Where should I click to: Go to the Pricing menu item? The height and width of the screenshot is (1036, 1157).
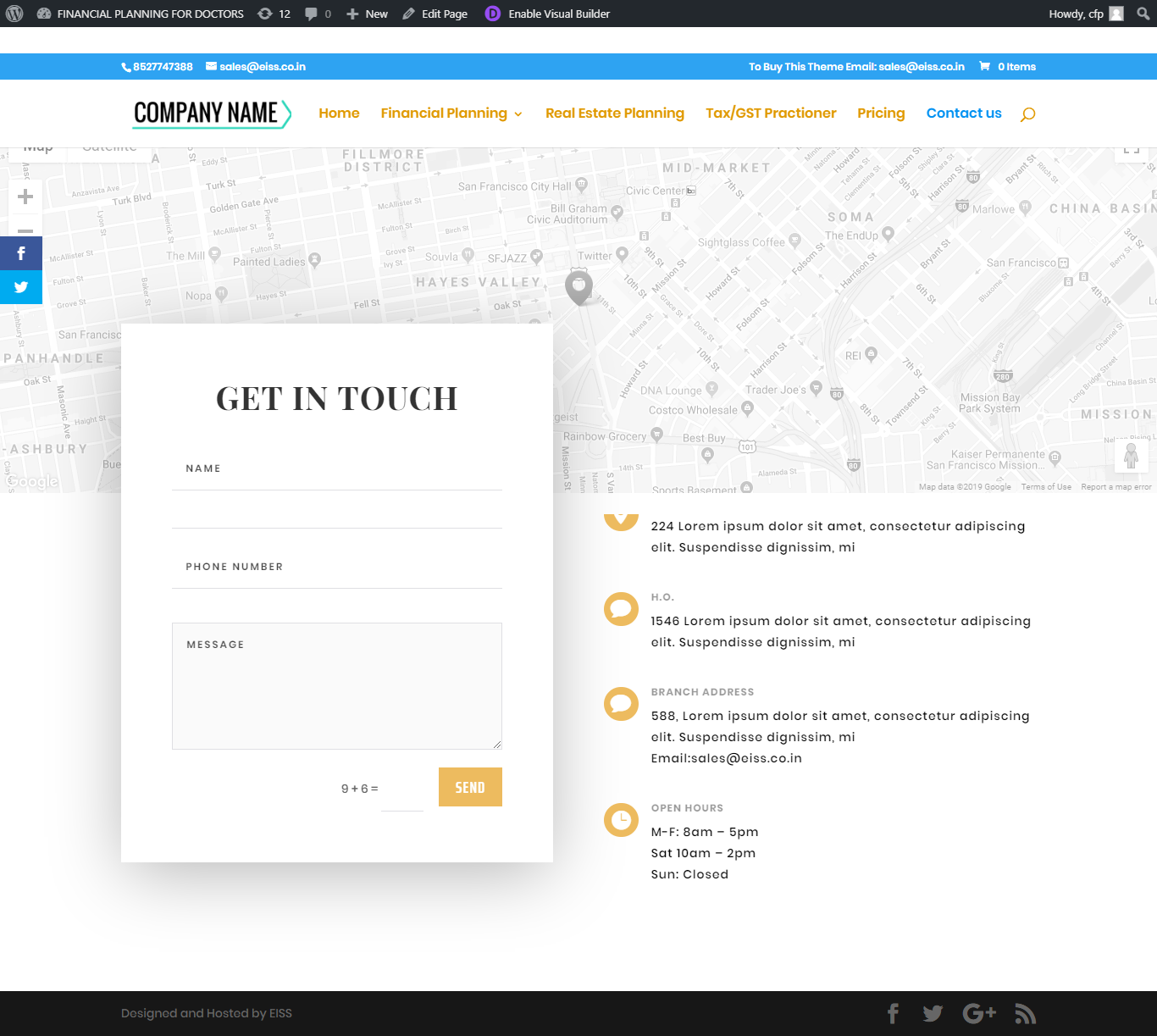pos(880,114)
